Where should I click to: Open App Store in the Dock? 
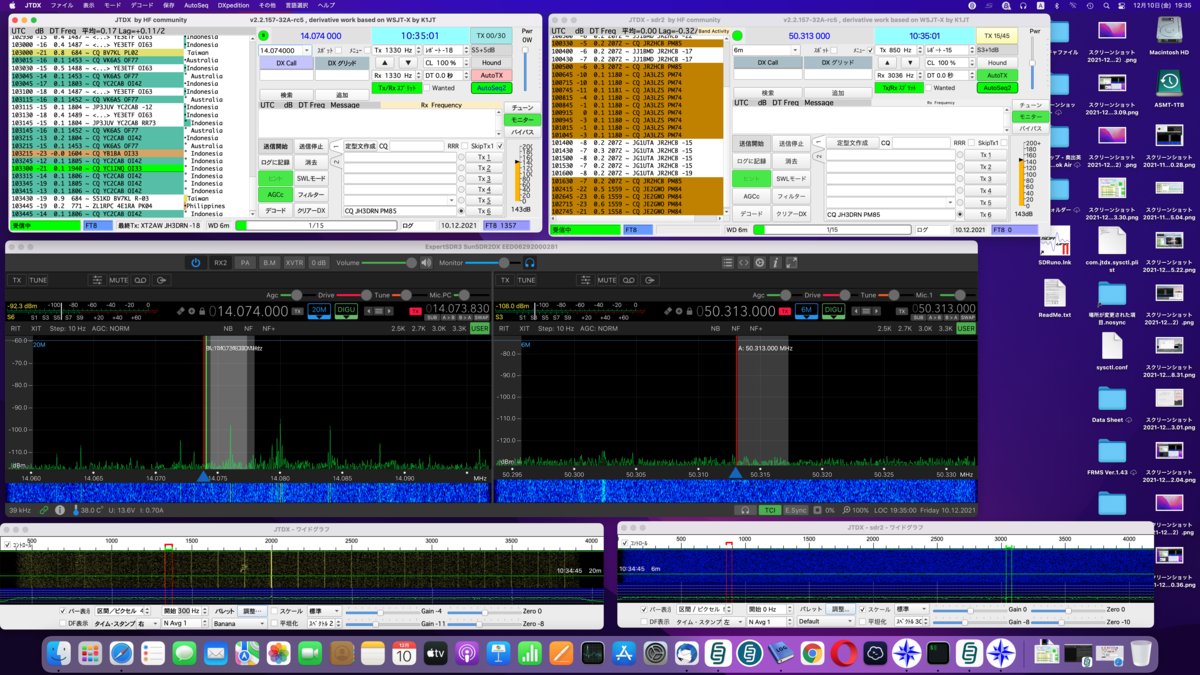(x=624, y=654)
